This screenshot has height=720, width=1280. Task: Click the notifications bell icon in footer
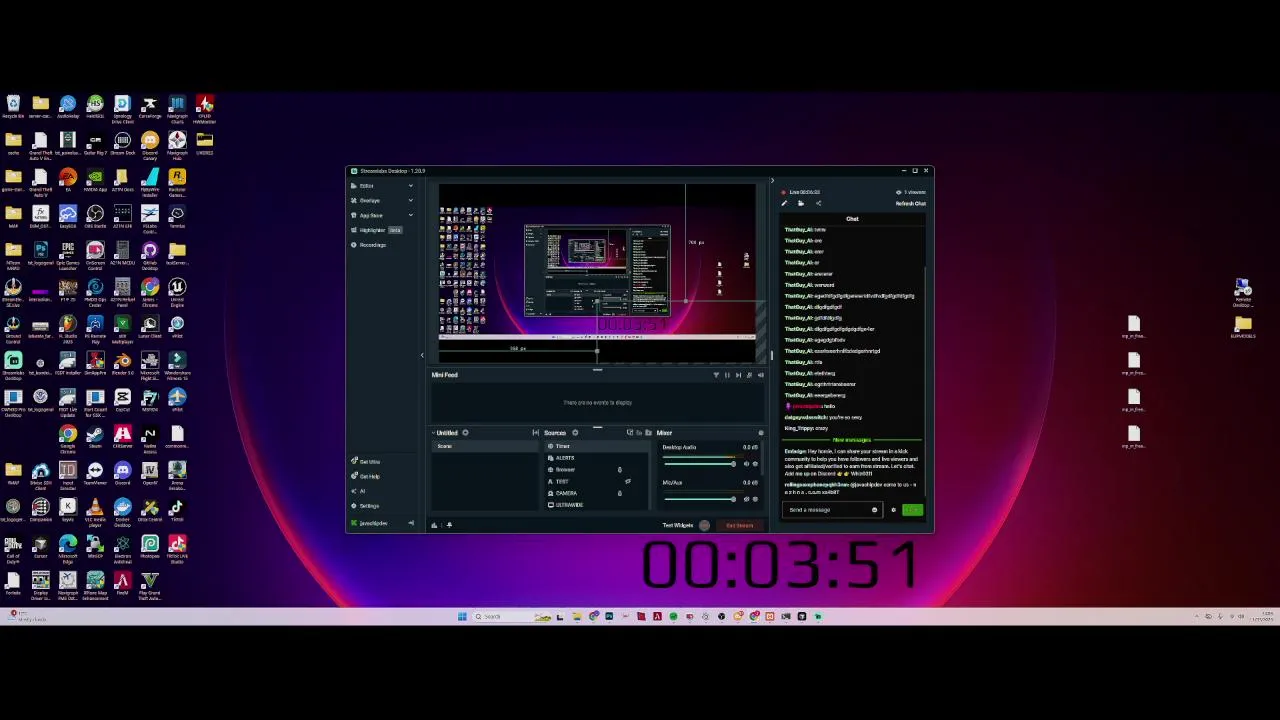[449, 525]
